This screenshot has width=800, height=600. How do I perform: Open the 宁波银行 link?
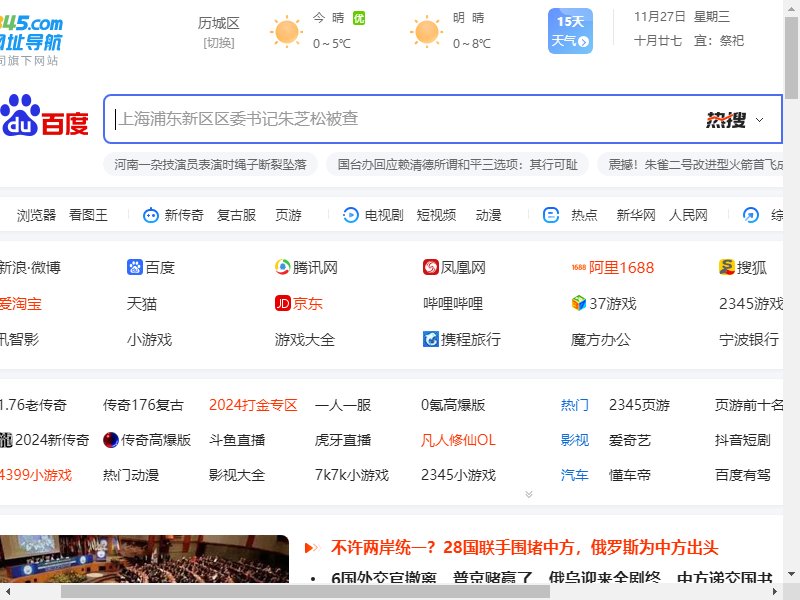pyautogui.click(x=749, y=339)
